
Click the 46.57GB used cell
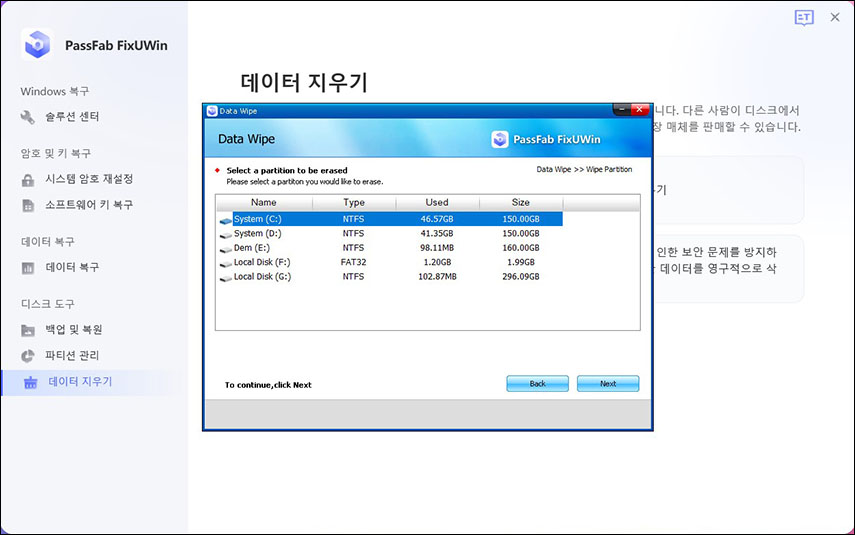tap(437, 219)
